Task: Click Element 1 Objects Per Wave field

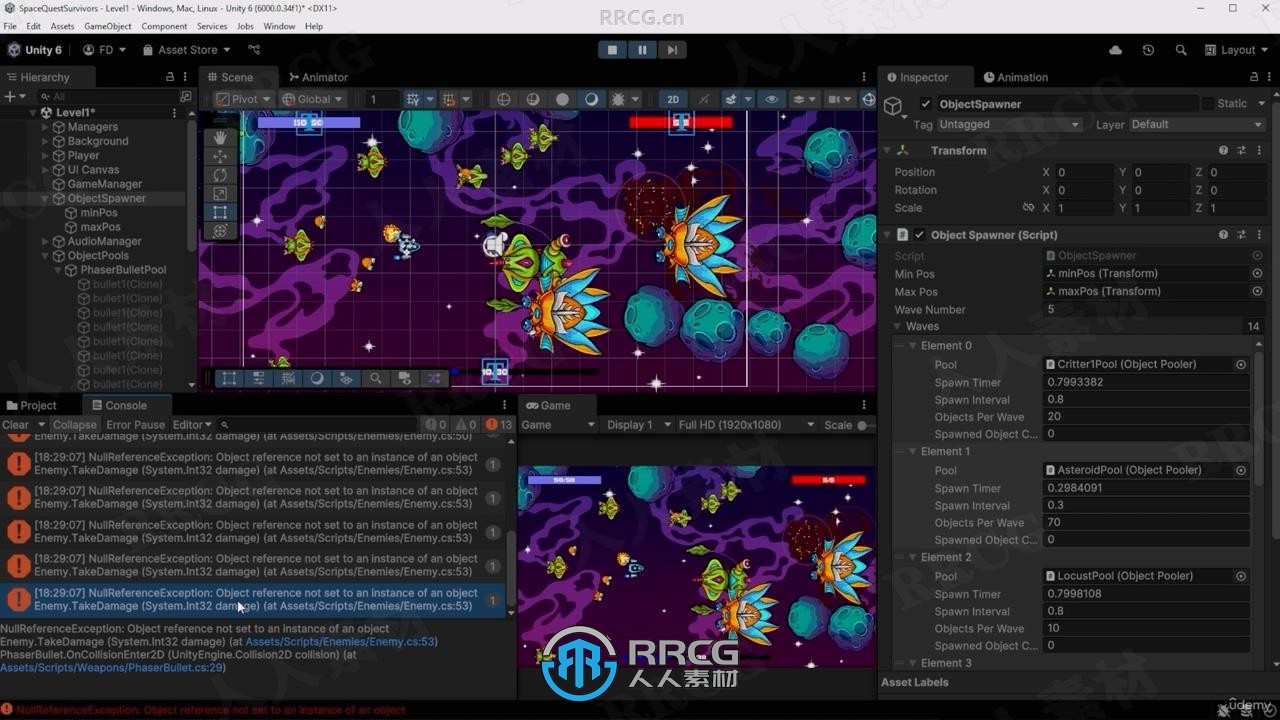Action: click(x=1146, y=523)
